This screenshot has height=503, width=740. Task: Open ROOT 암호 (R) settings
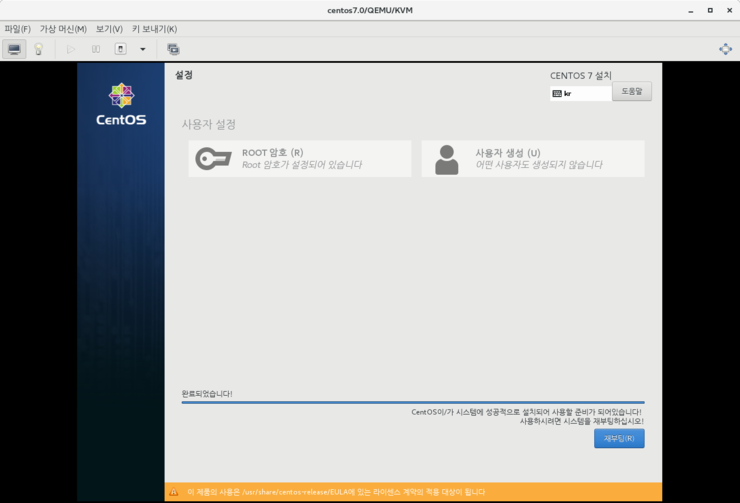300,159
